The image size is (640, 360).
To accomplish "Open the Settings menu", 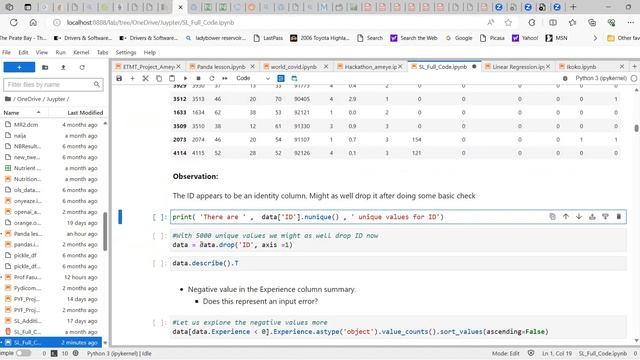I will (126, 52).
